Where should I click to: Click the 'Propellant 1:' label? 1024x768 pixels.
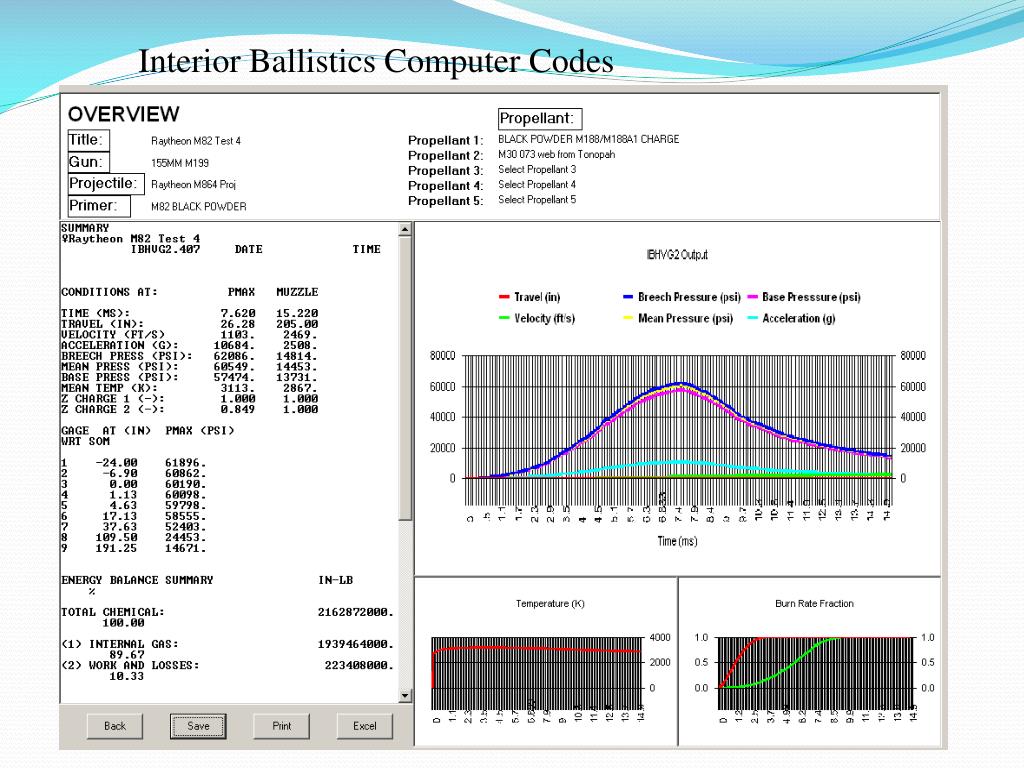(445, 140)
